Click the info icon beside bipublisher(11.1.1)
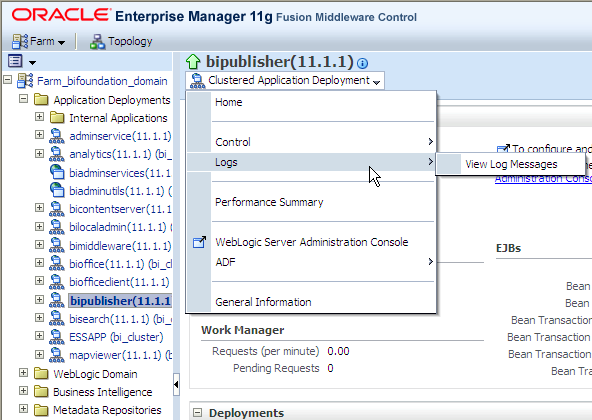 (362, 63)
